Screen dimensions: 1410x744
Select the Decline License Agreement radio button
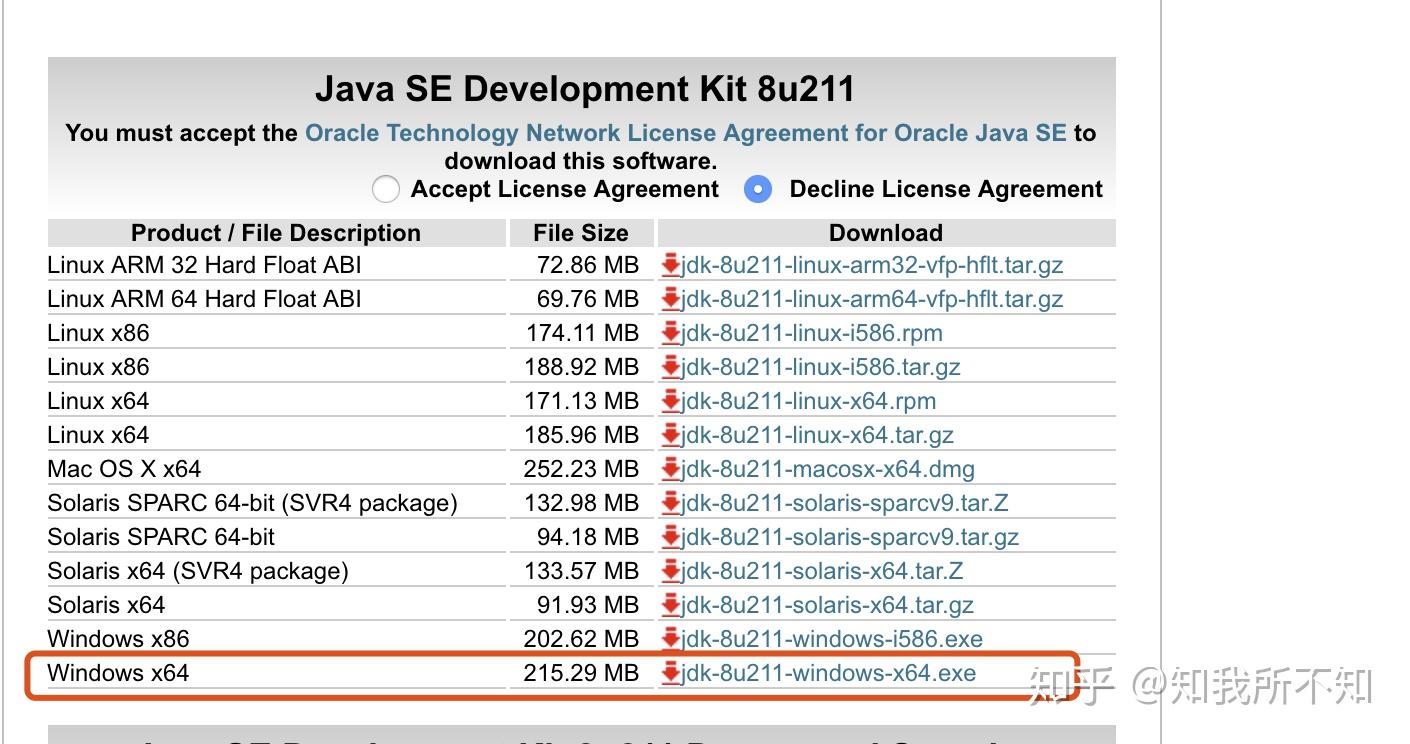758,189
